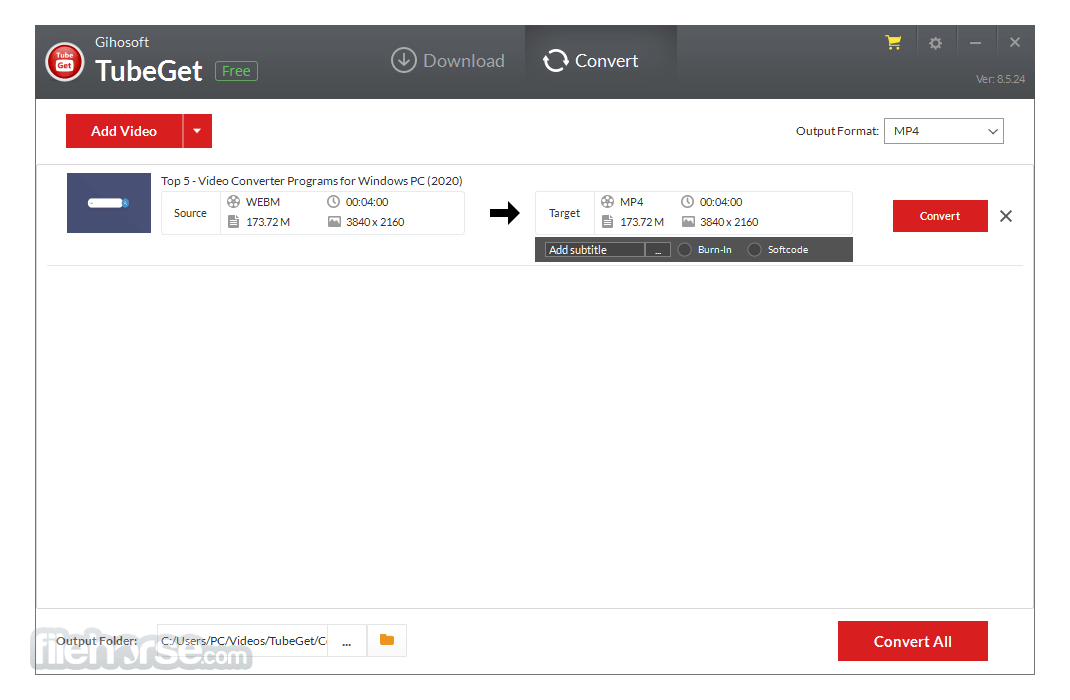Click the source 3840 x 2160 resolution
Screen dimensions: 1070x700
point(375,222)
